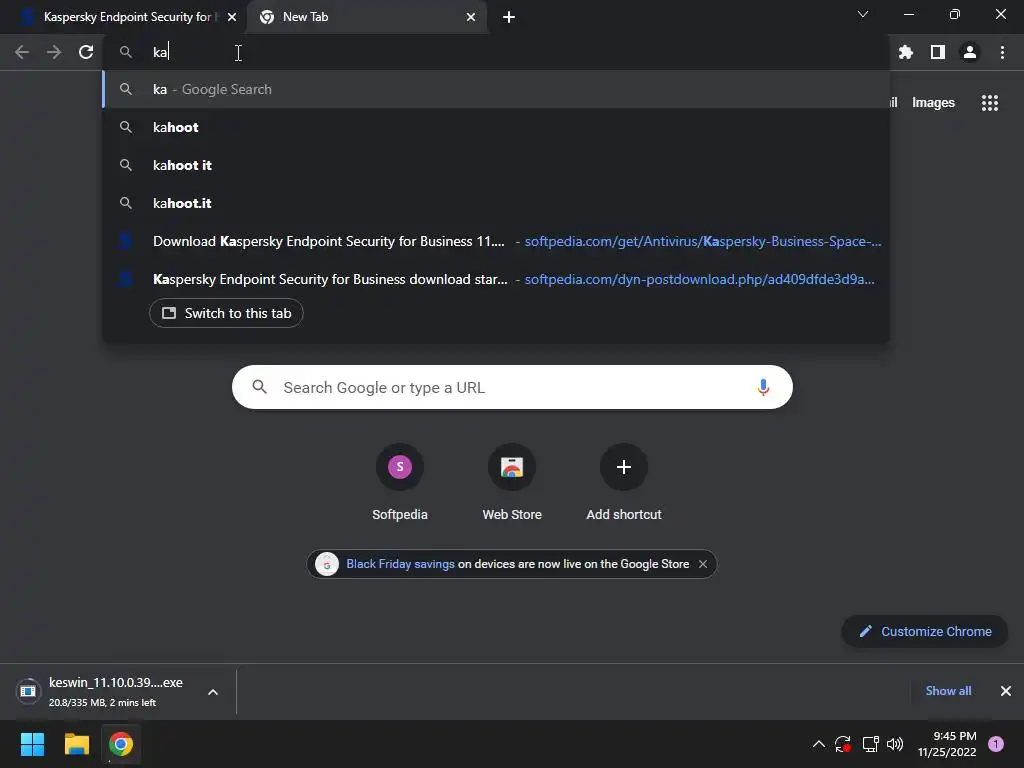Viewport: 1024px width, 768px height.
Task: Dismiss the Black Friday savings promo
Action: pyautogui.click(x=703, y=564)
